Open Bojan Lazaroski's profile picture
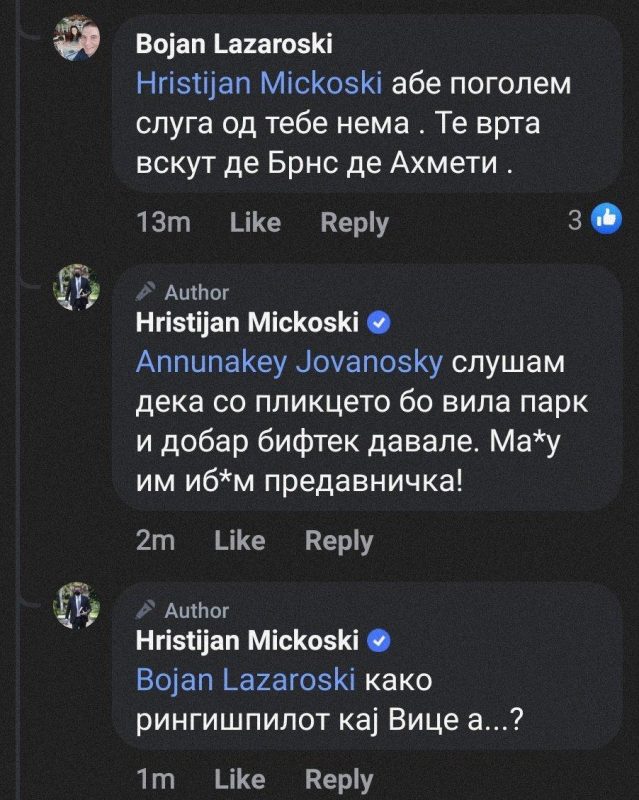This screenshot has width=639, height=800. coord(77,38)
